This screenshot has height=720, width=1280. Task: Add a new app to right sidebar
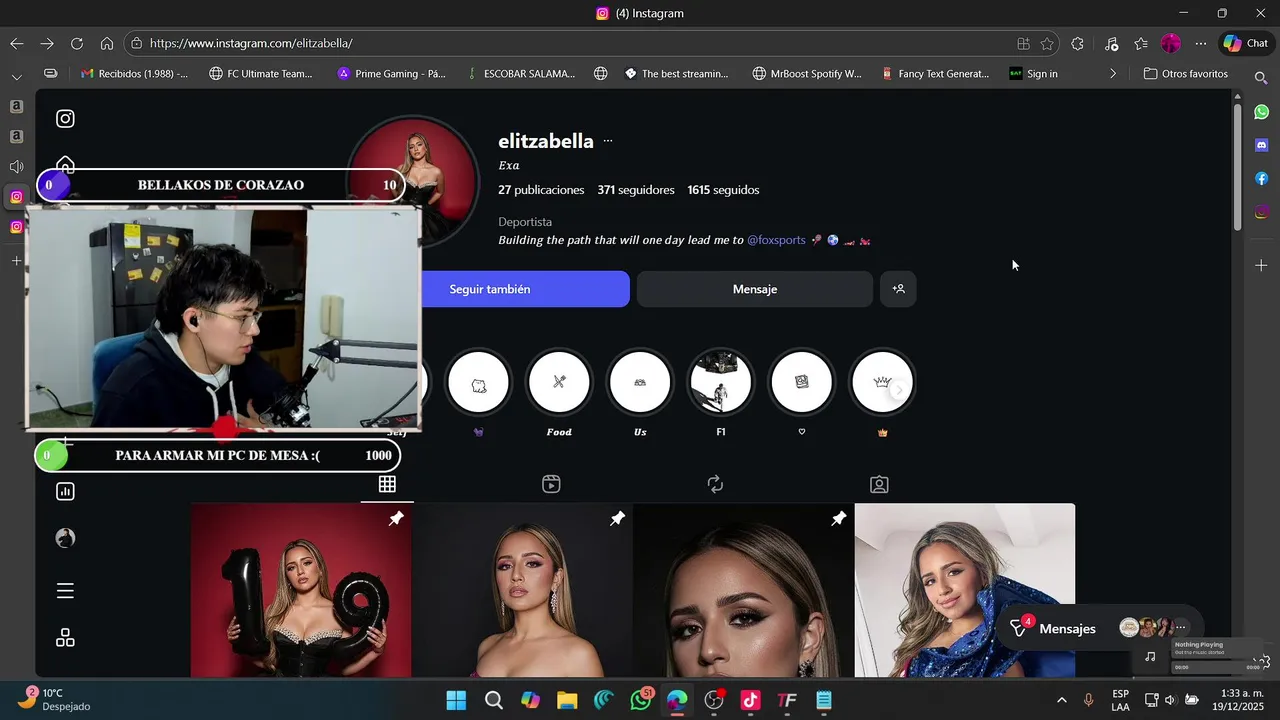click(x=1261, y=265)
